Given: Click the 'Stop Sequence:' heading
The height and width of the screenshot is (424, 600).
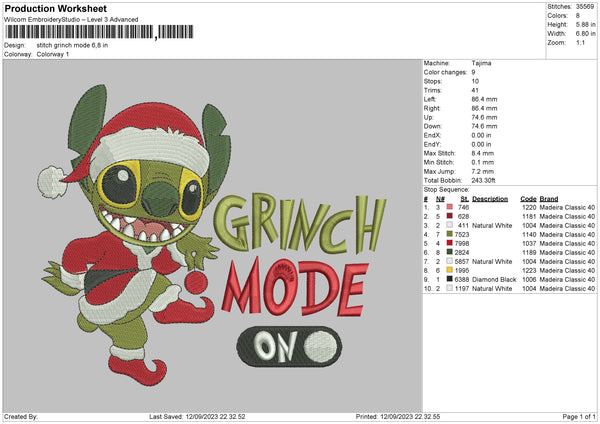Looking at the screenshot, I should tap(446, 189).
